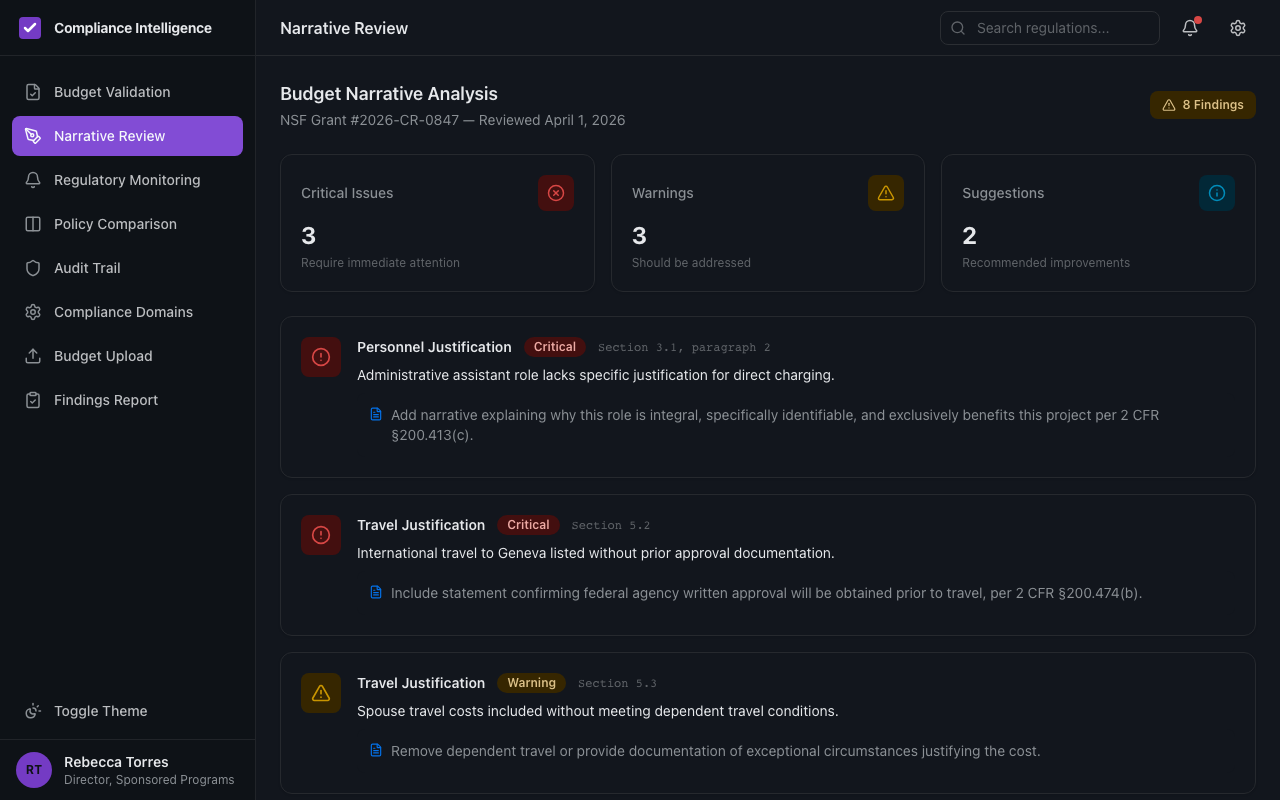The image size is (1280, 800).
Task: Select the gear icon next to Compliance Domains
Action: point(33,311)
